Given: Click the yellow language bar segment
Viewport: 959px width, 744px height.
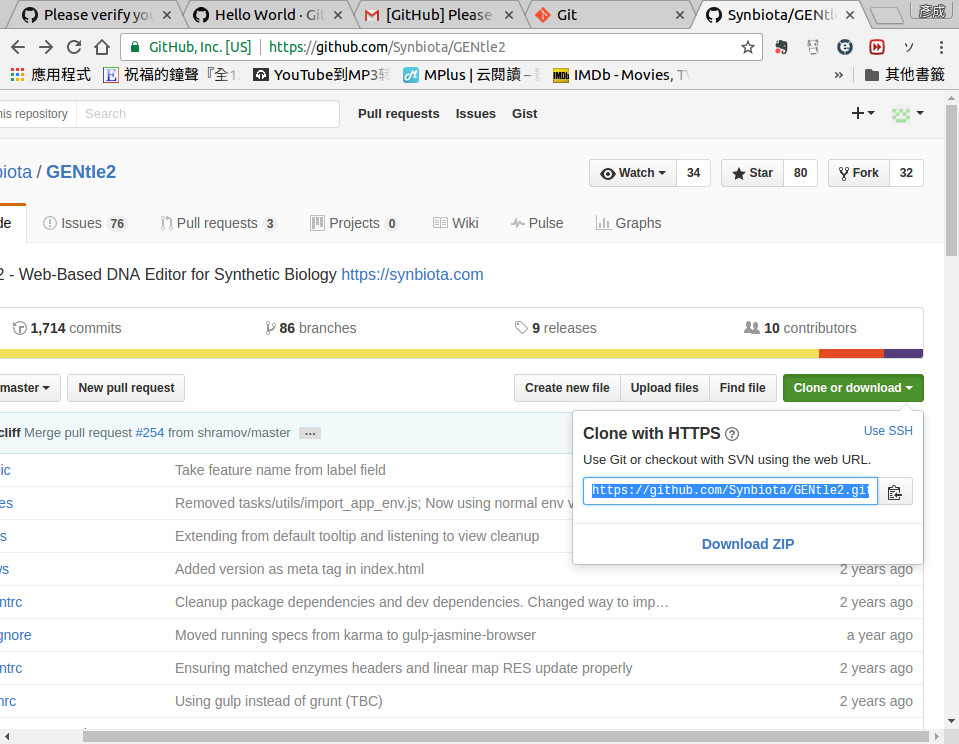Looking at the screenshot, I should [409, 354].
